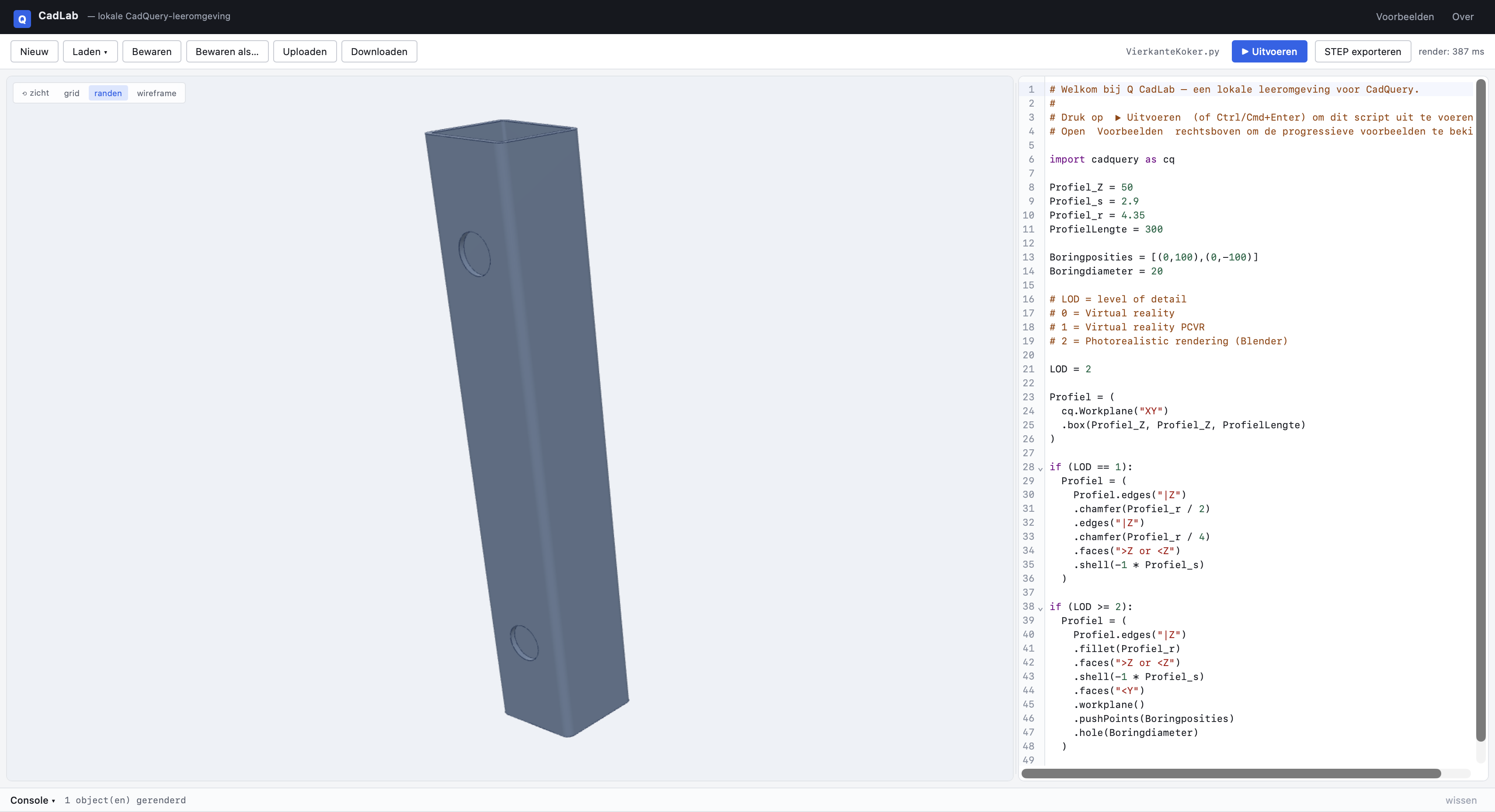Click the file name VierkanteKoker.py

(x=1172, y=52)
